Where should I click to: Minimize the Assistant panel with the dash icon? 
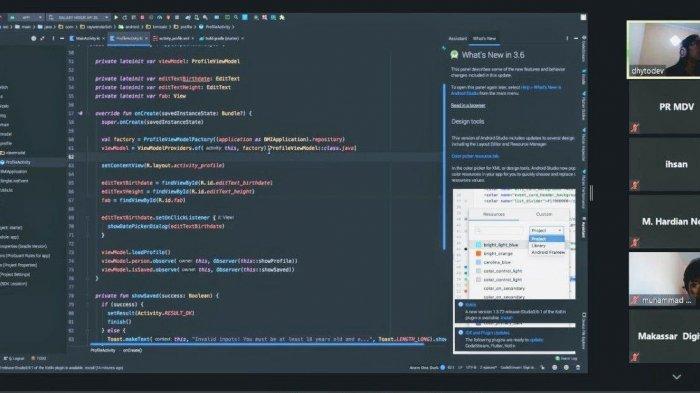(576, 38)
